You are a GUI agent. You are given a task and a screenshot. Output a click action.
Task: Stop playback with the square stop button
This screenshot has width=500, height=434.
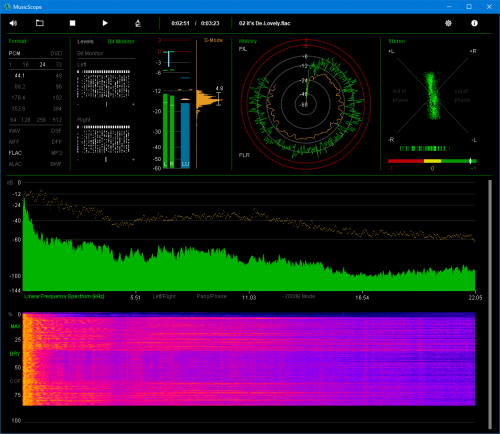tap(72, 23)
